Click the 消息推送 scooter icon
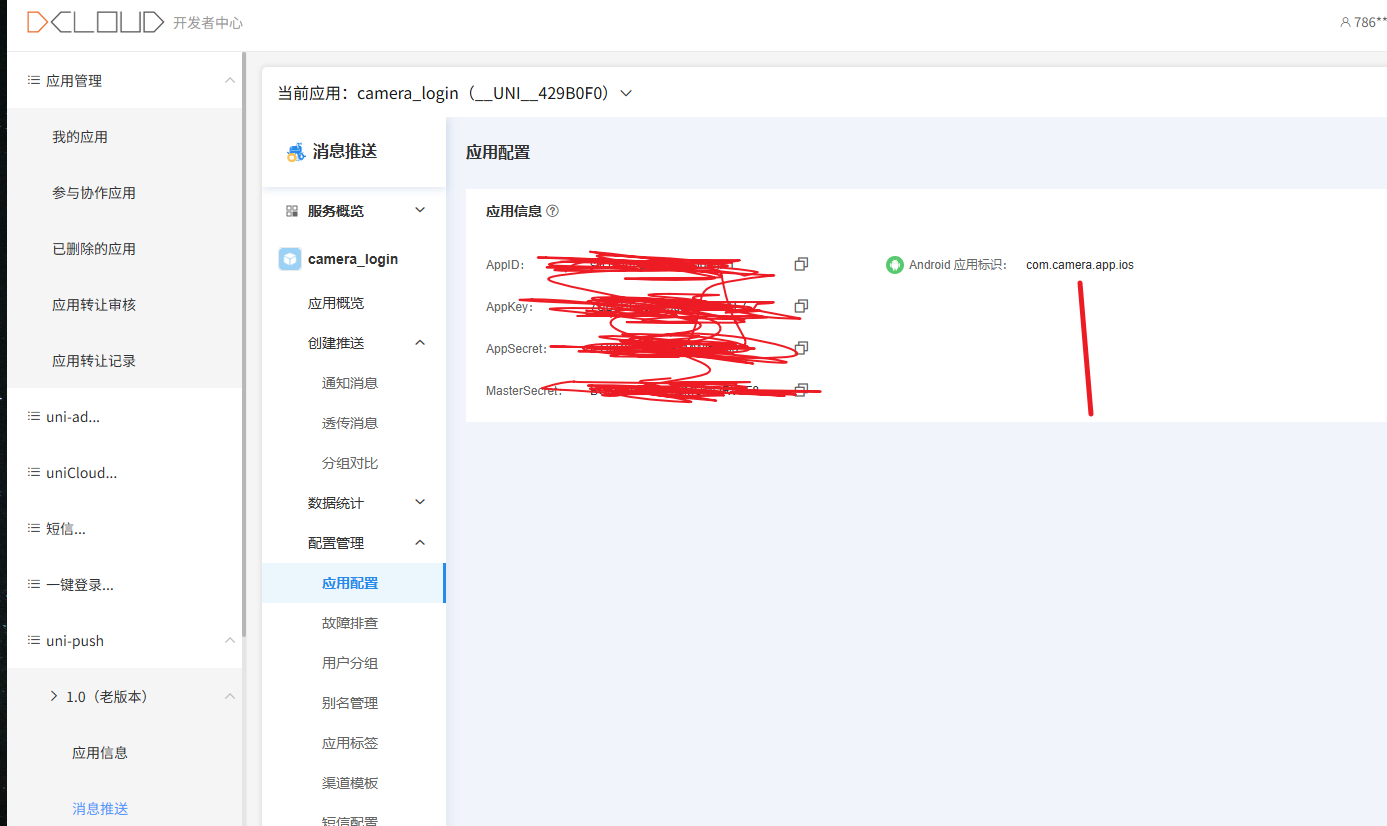 (296, 152)
